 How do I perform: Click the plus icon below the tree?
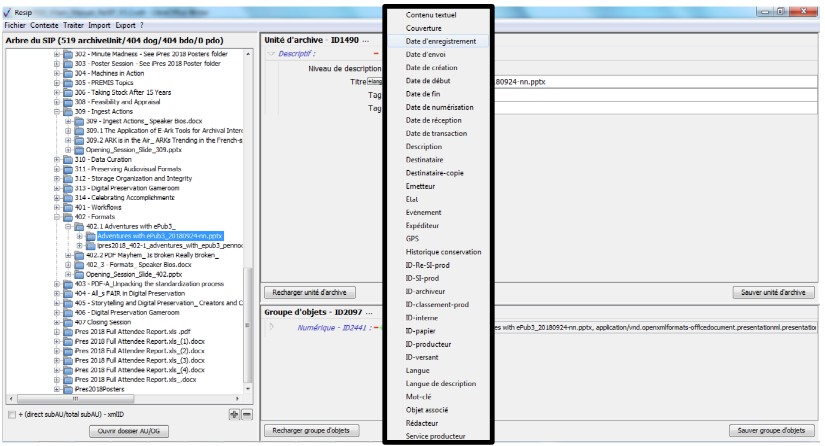234,414
